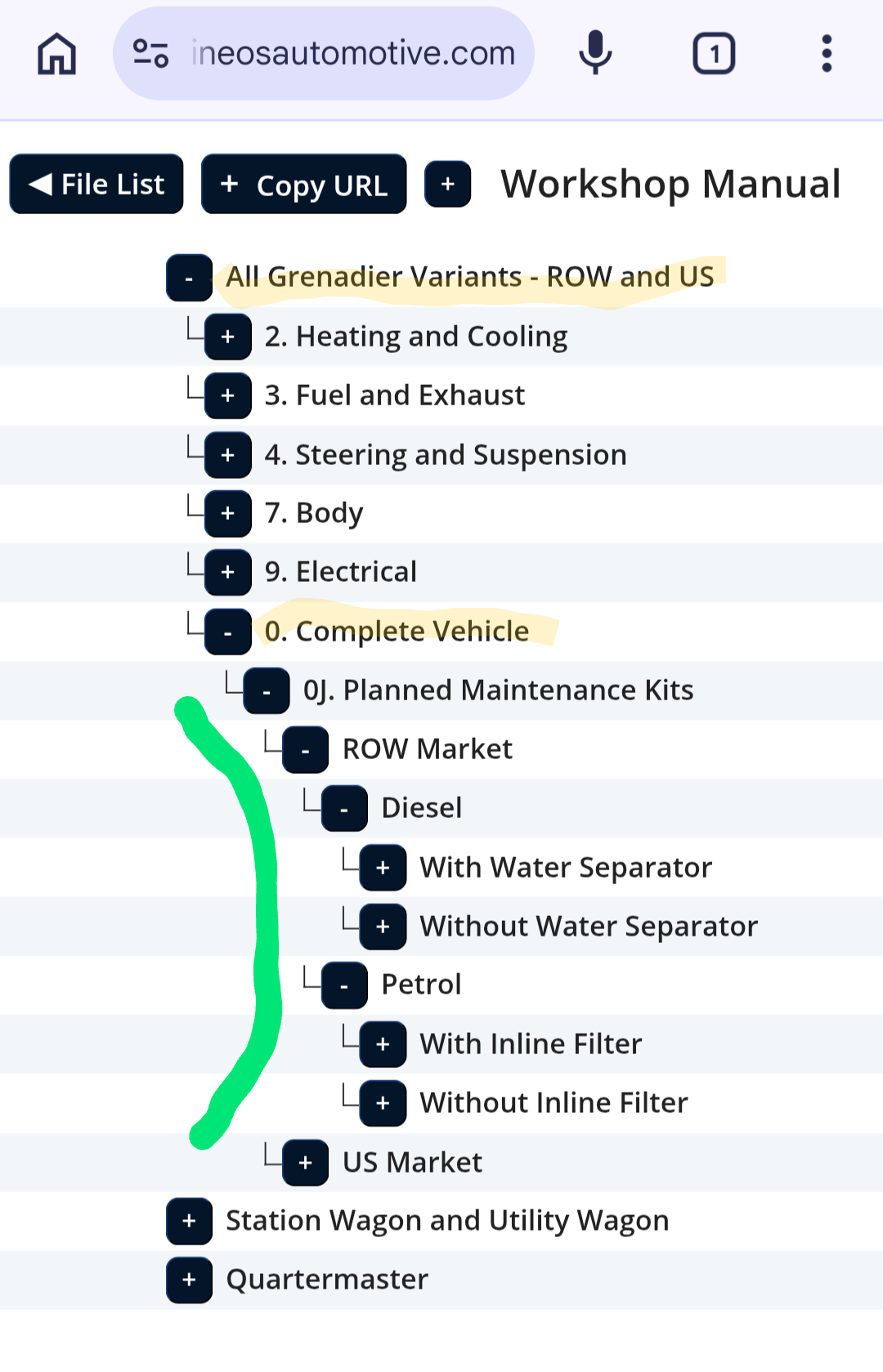Collapse 0. Complete Vehicle node
This screenshot has height=1372, width=883.
pyautogui.click(x=227, y=632)
